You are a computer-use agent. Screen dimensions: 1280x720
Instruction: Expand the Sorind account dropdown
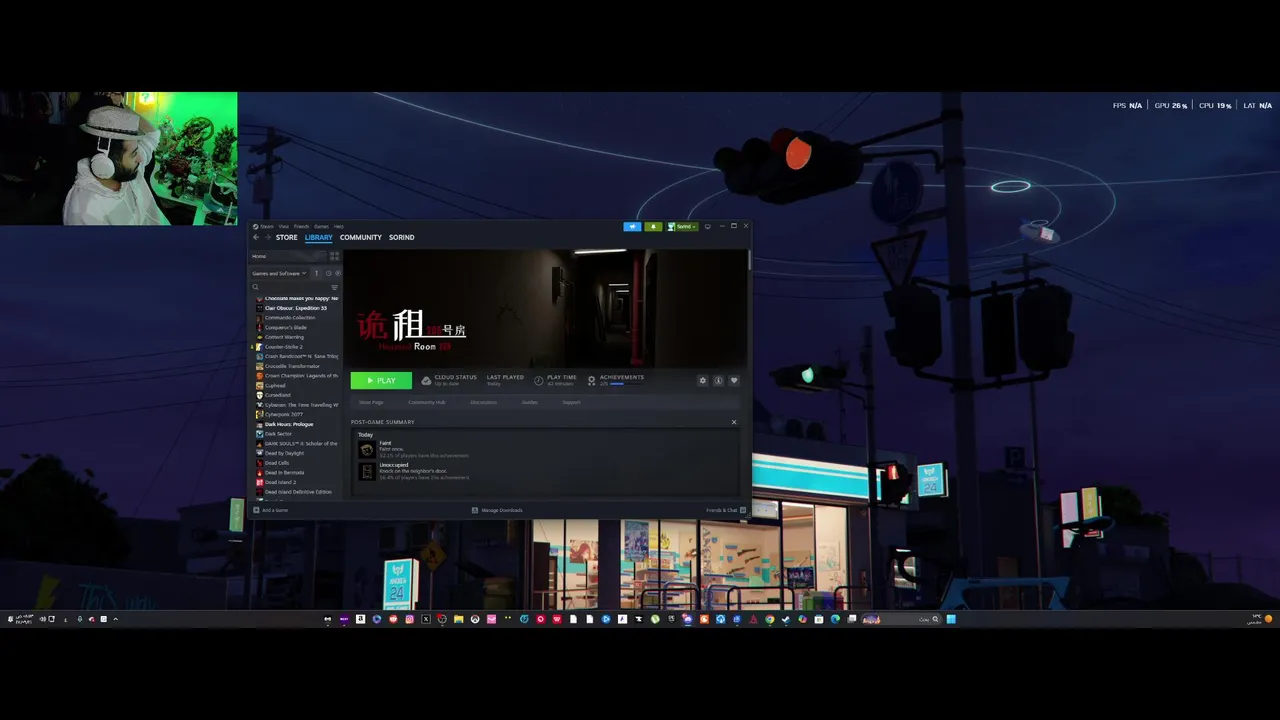coord(683,226)
